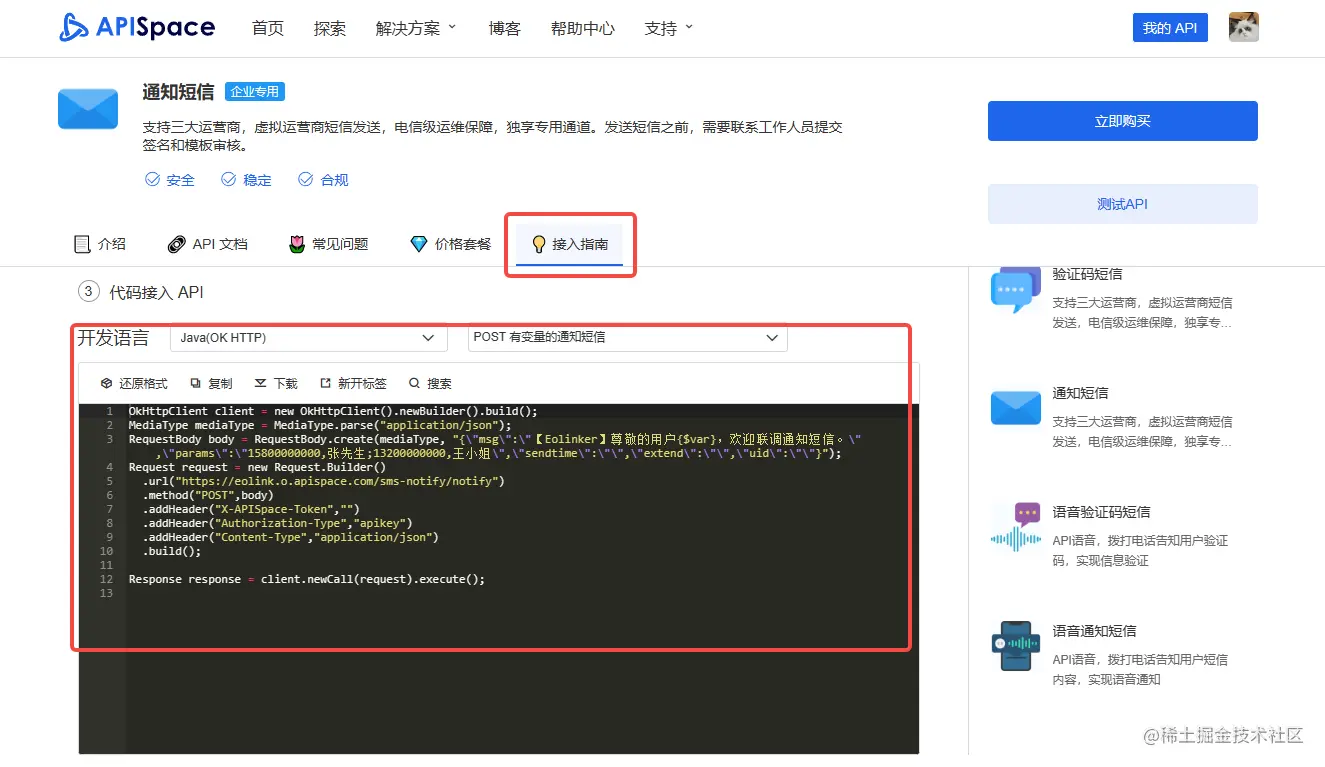Click the API 文档 tab link icon

tap(177, 244)
